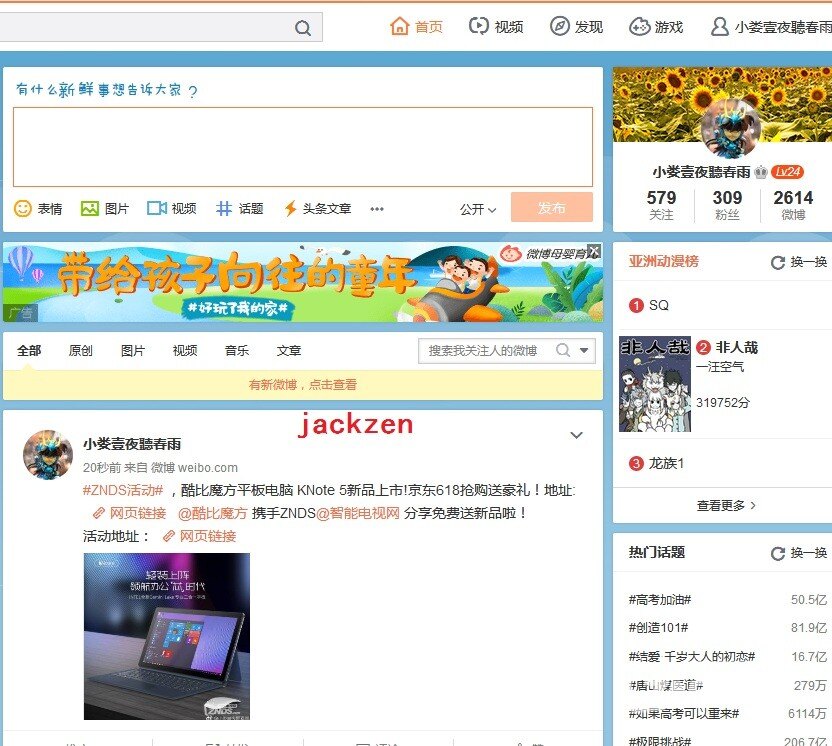Open post author's avatar in feed
The image size is (832, 746).
click(48, 455)
